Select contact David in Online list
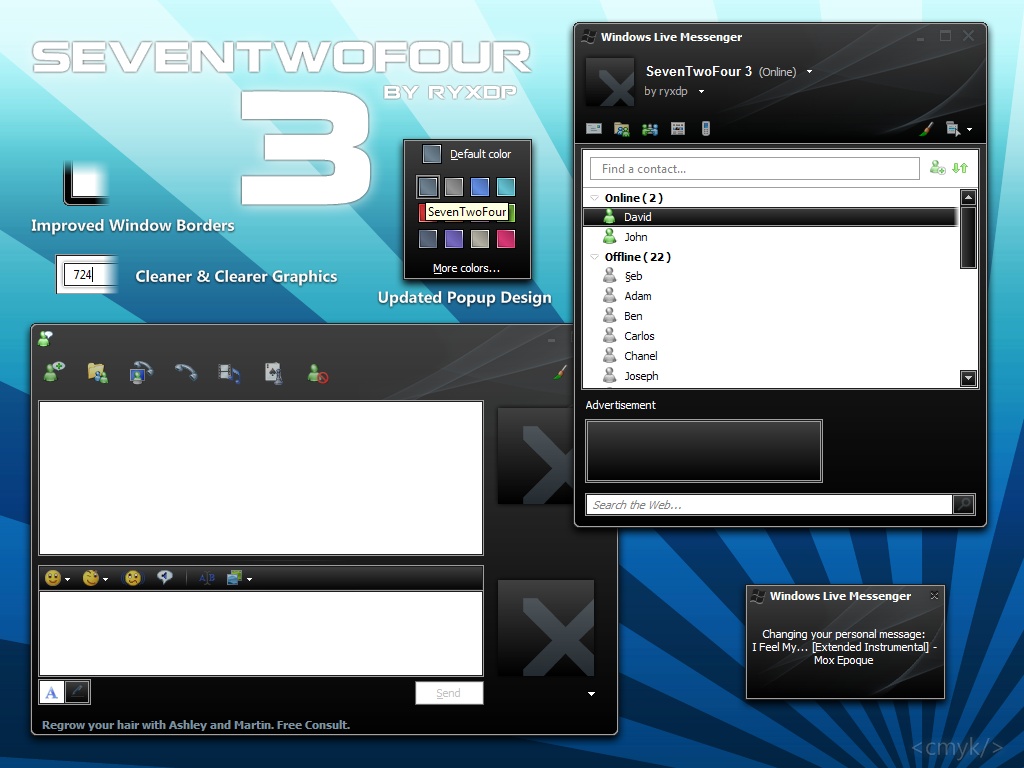Viewport: 1024px width, 768px height. 770,217
